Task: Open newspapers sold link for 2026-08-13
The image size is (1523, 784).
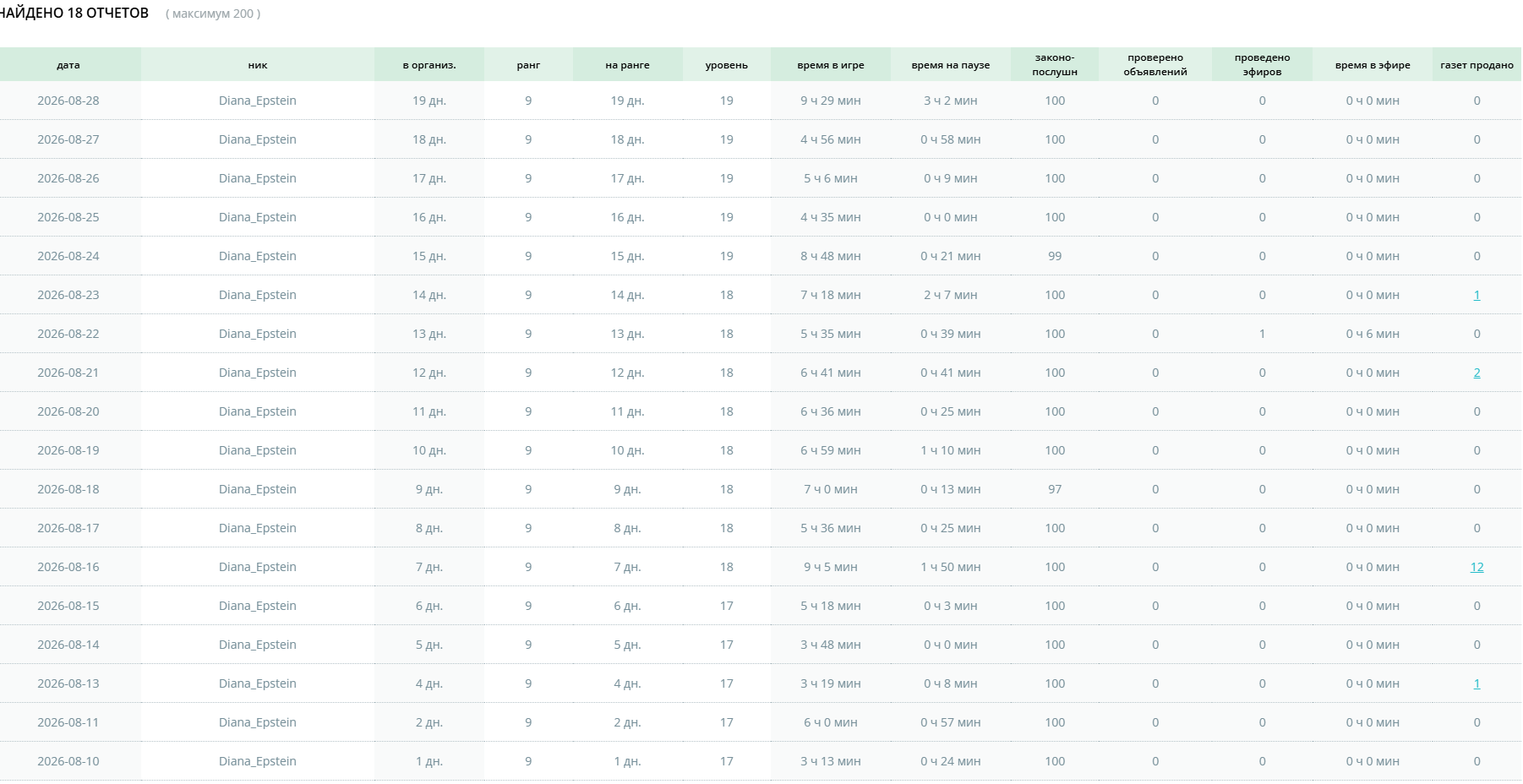Action: (x=1477, y=683)
